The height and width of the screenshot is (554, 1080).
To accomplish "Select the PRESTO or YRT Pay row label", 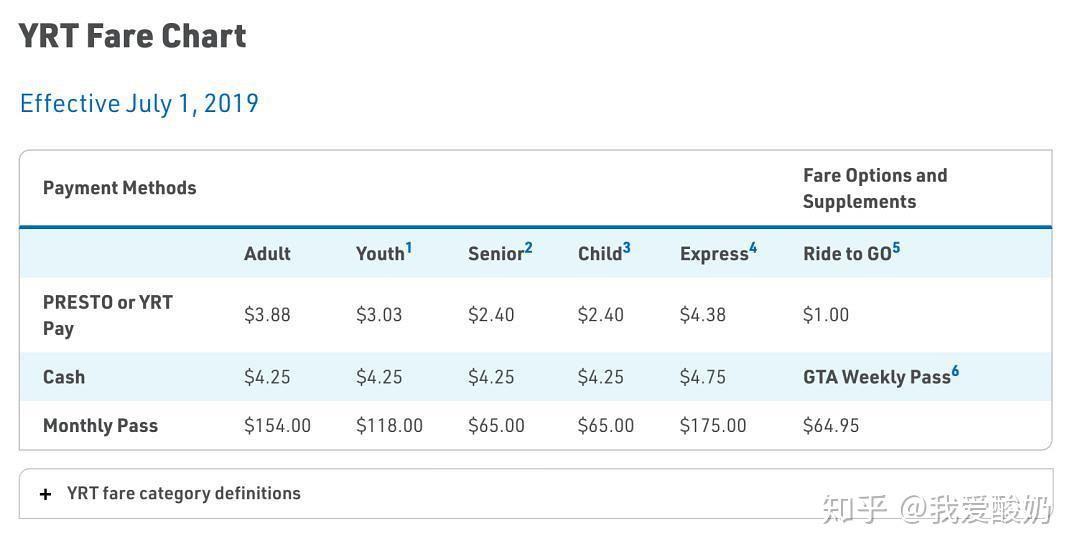I will coord(108,315).
